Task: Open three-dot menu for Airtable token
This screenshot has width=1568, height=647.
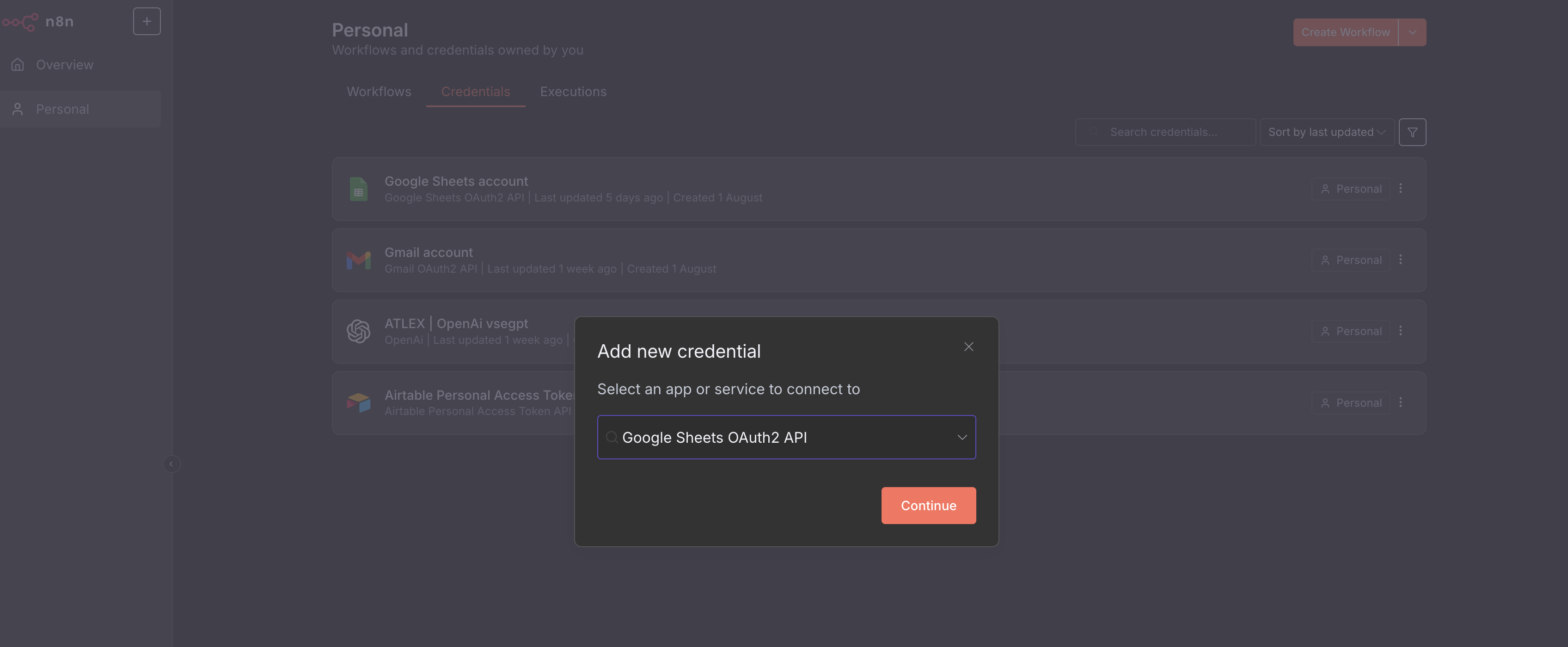Action: coord(1401,403)
